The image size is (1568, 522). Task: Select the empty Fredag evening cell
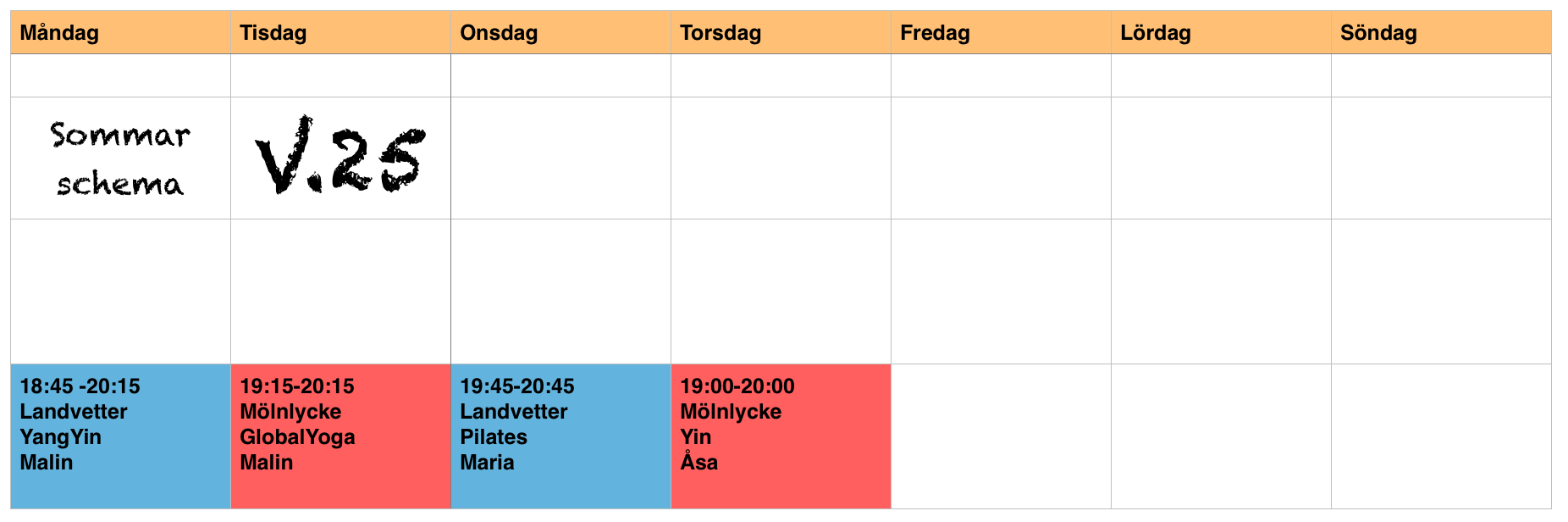click(x=1001, y=436)
